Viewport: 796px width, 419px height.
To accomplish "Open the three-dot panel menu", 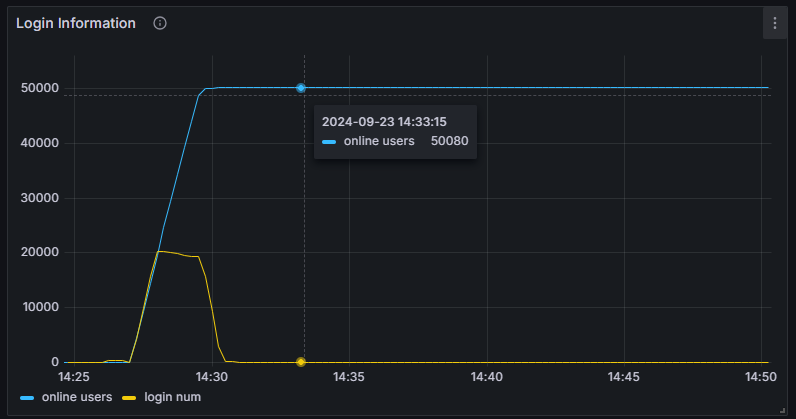I will (x=774, y=23).
